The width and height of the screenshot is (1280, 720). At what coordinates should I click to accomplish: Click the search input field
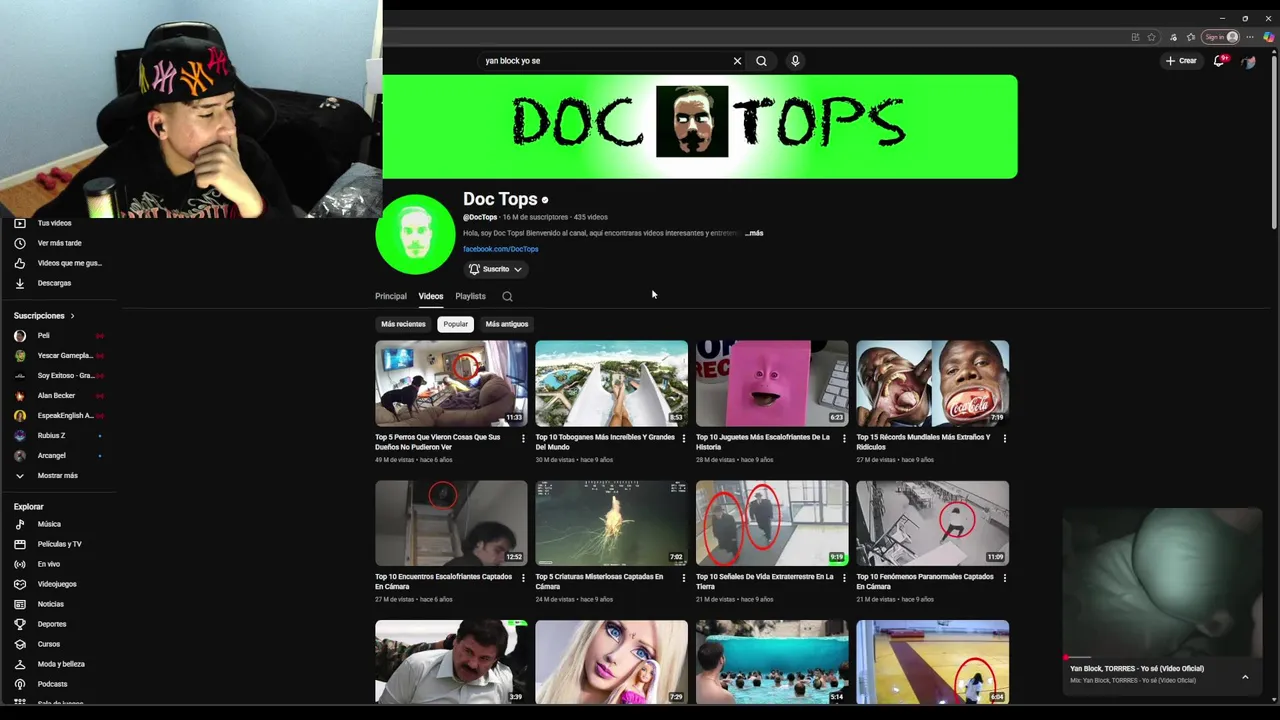click(605, 61)
